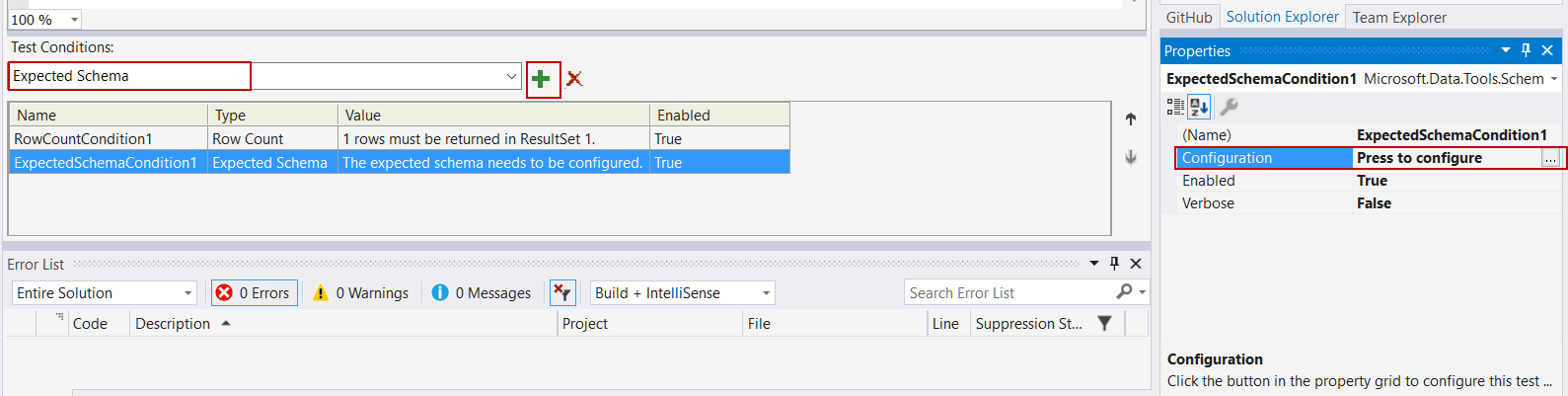Image resolution: width=1568 pixels, height=396 pixels.
Task: Click the green plus add condition button
Action: tap(541, 79)
